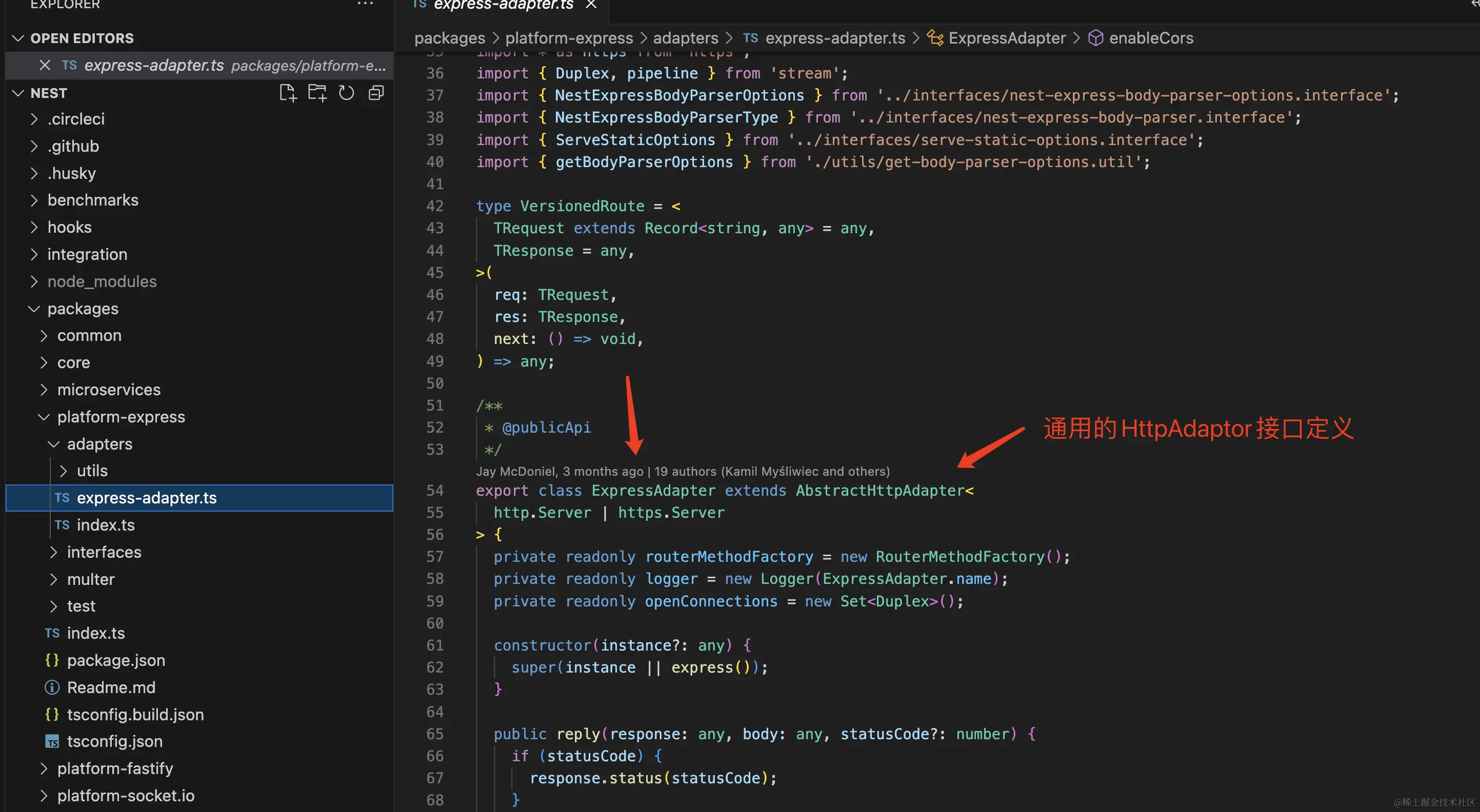Open tsconfig.build.json file
Screen dimensions: 1480x812
tap(135, 715)
